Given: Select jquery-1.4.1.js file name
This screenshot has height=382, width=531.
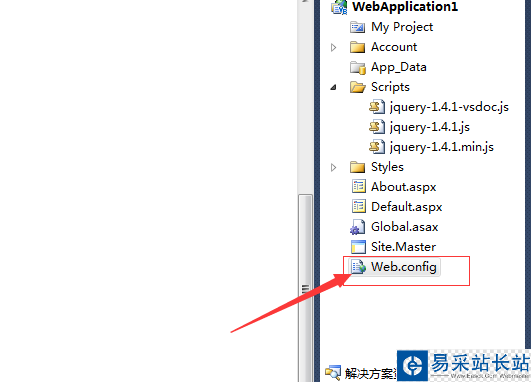Looking at the screenshot, I should (430, 127).
